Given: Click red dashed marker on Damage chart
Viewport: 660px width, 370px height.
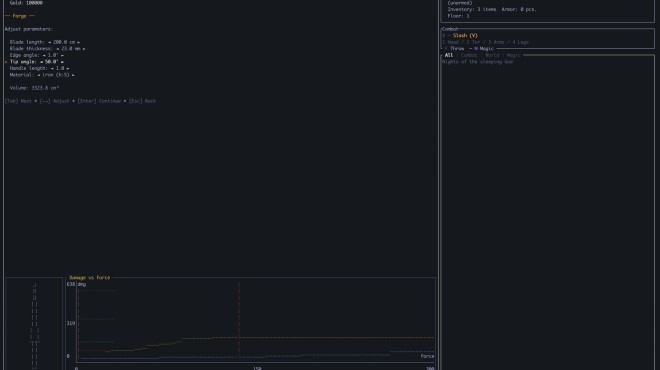Looking at the screenshot, I should [x=239, y=320].
